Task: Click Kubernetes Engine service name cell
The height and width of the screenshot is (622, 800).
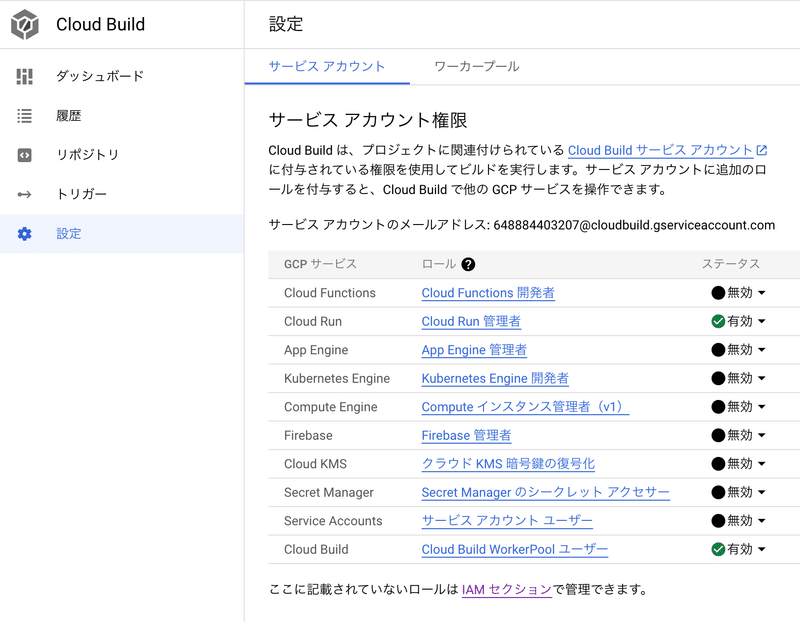Action: (x=337, y=379)
